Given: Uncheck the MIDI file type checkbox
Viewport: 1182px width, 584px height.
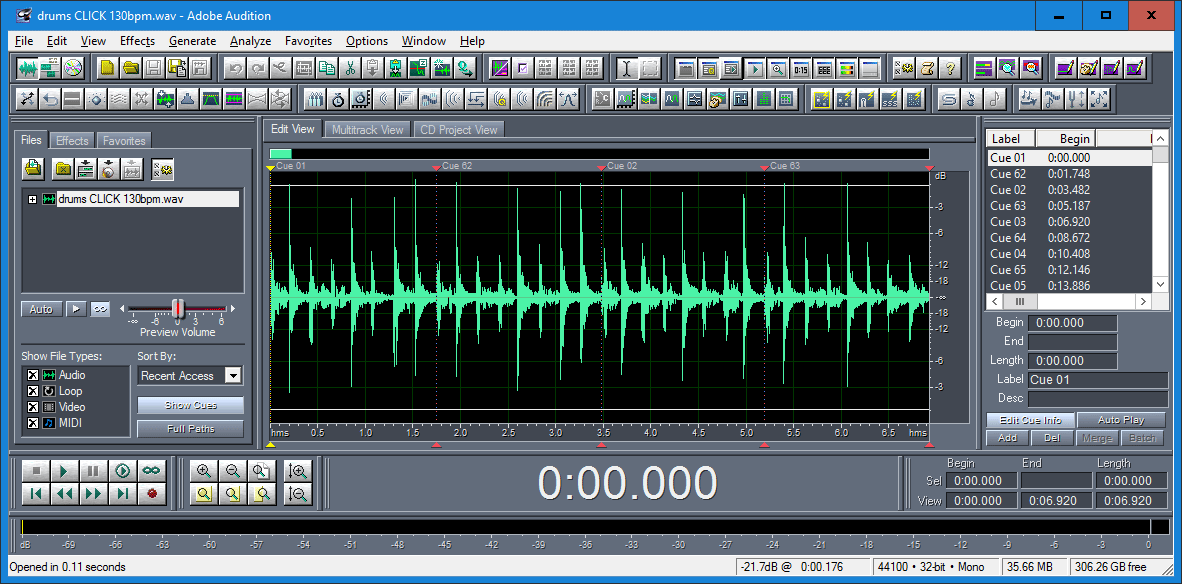Looking at the screenshot, I should (32, 423).
